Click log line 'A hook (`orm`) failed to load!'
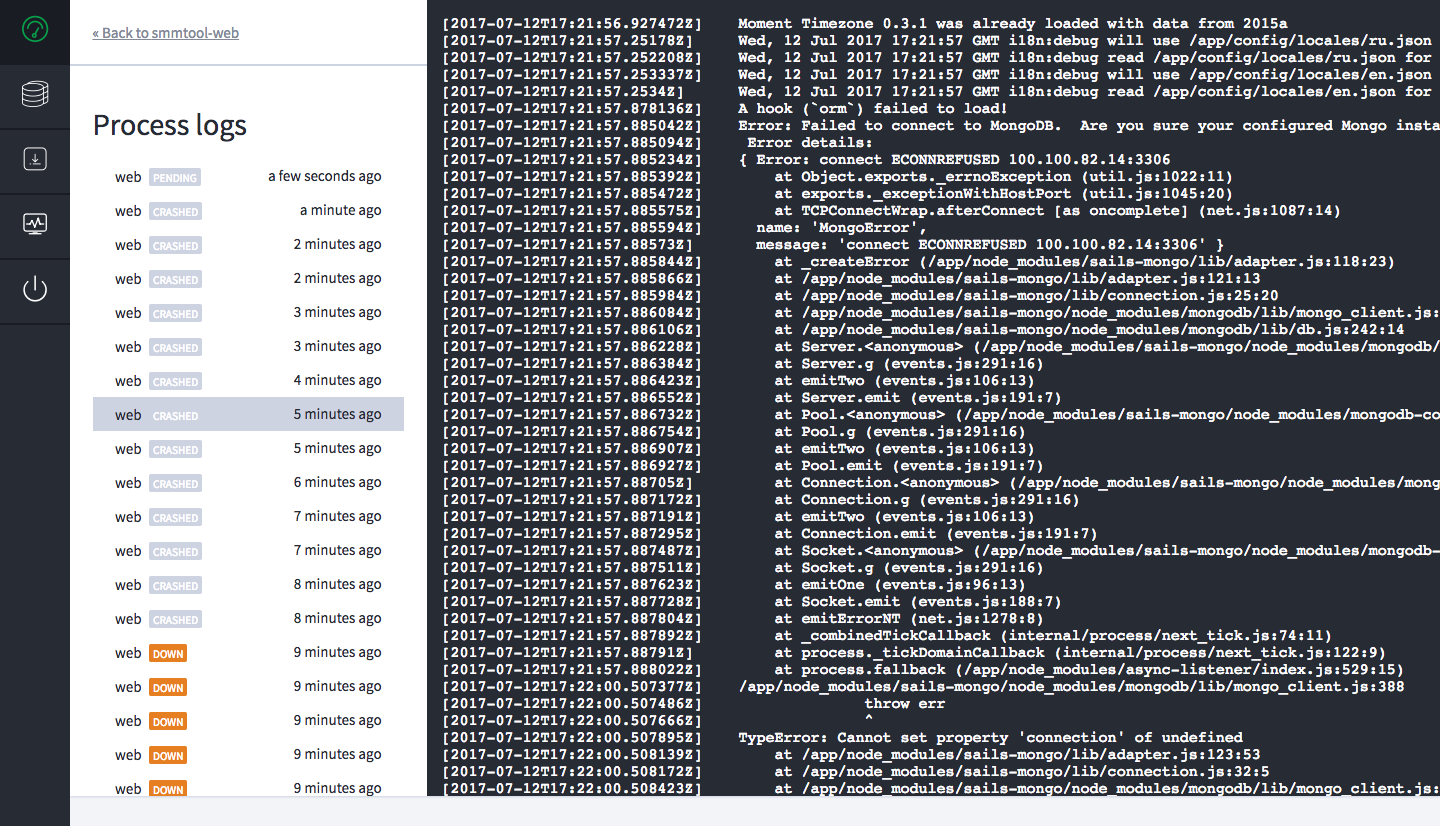Viewport: 1440px width, 826px height. coord(873,108)
